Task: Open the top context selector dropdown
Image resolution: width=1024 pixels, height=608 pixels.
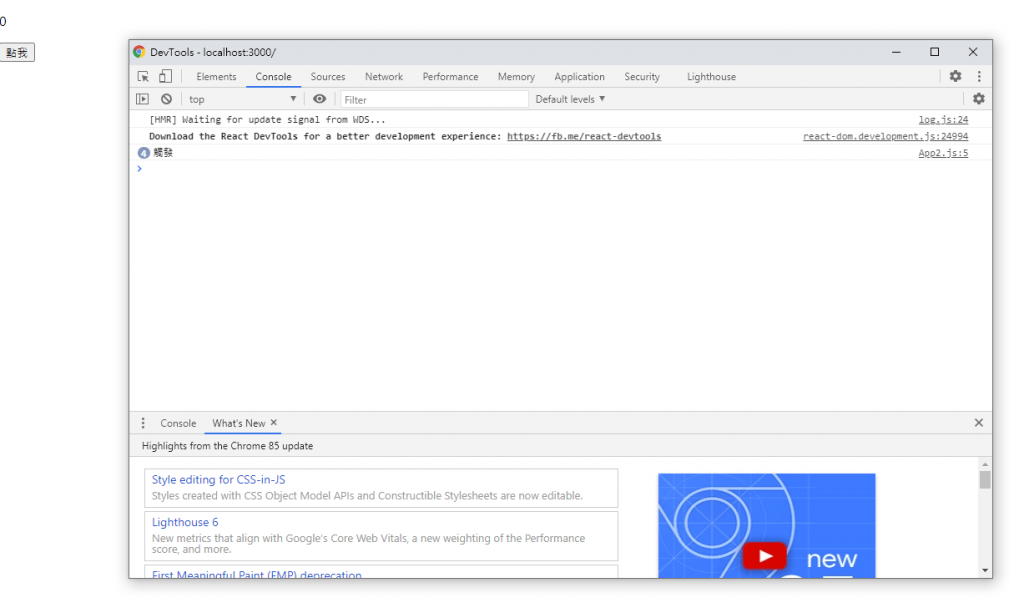Action: pyautogui.click(x=242, y=99)
